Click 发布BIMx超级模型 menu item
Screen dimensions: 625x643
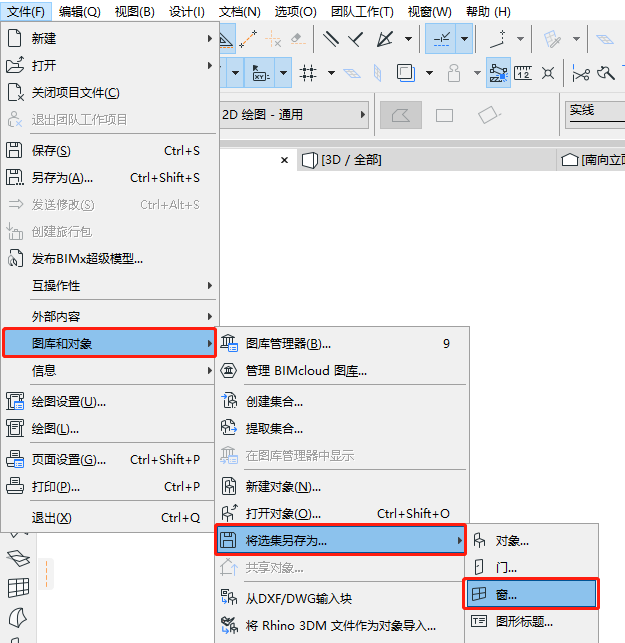[x=88, y=258]
